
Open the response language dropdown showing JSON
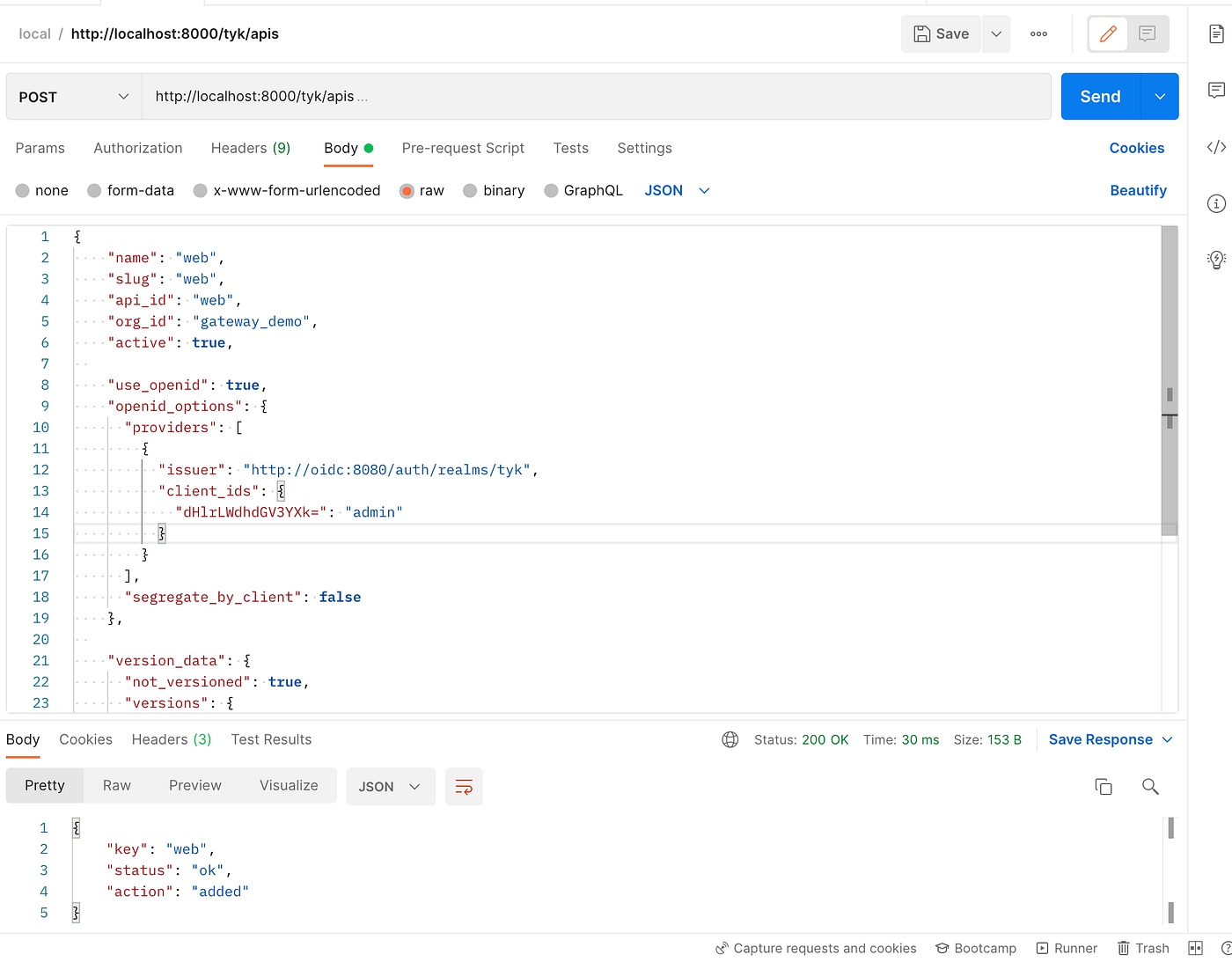[x=390, y=786]
